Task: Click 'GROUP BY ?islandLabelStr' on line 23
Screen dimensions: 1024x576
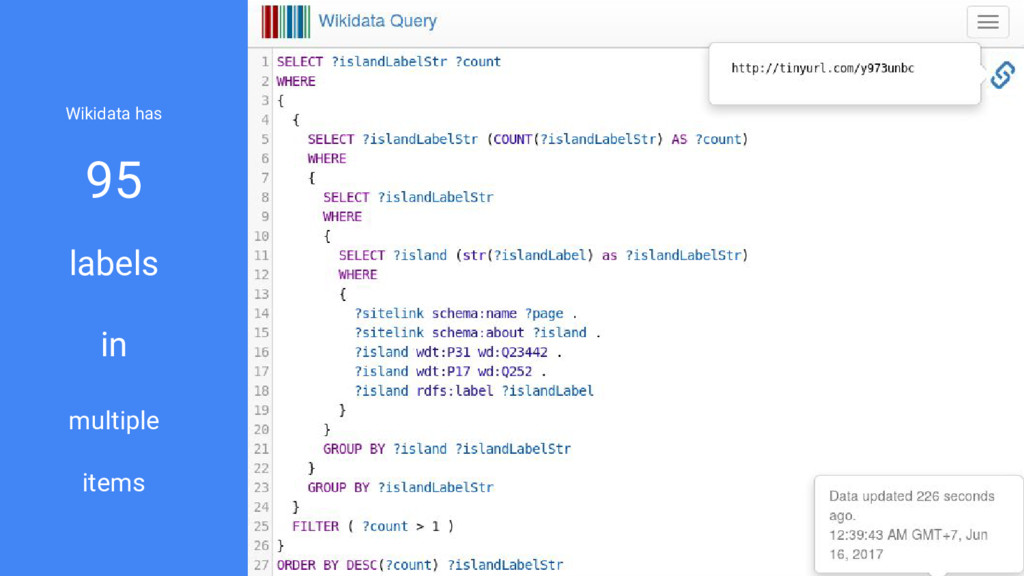Action: pyautogui.click(x=400, y=487)
